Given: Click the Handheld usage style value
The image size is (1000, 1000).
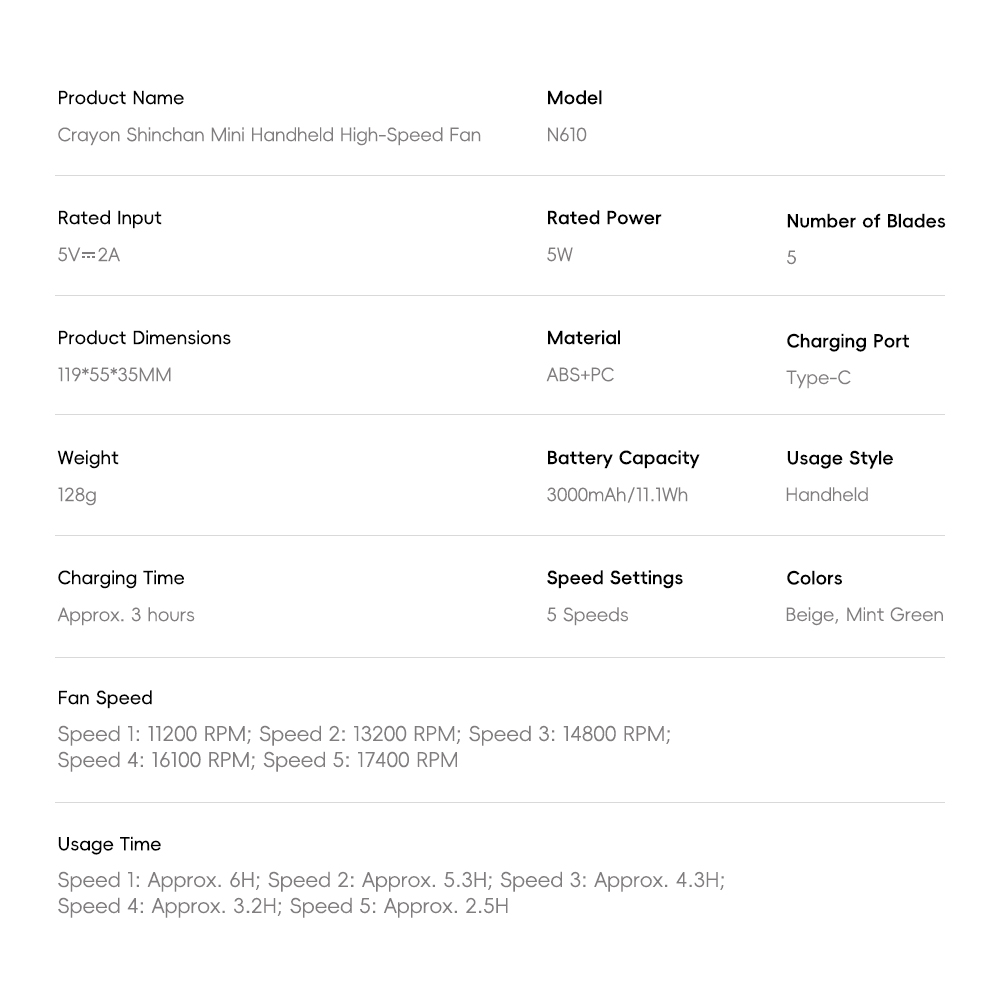Looking at the screenshot, I should coord(826,495).
